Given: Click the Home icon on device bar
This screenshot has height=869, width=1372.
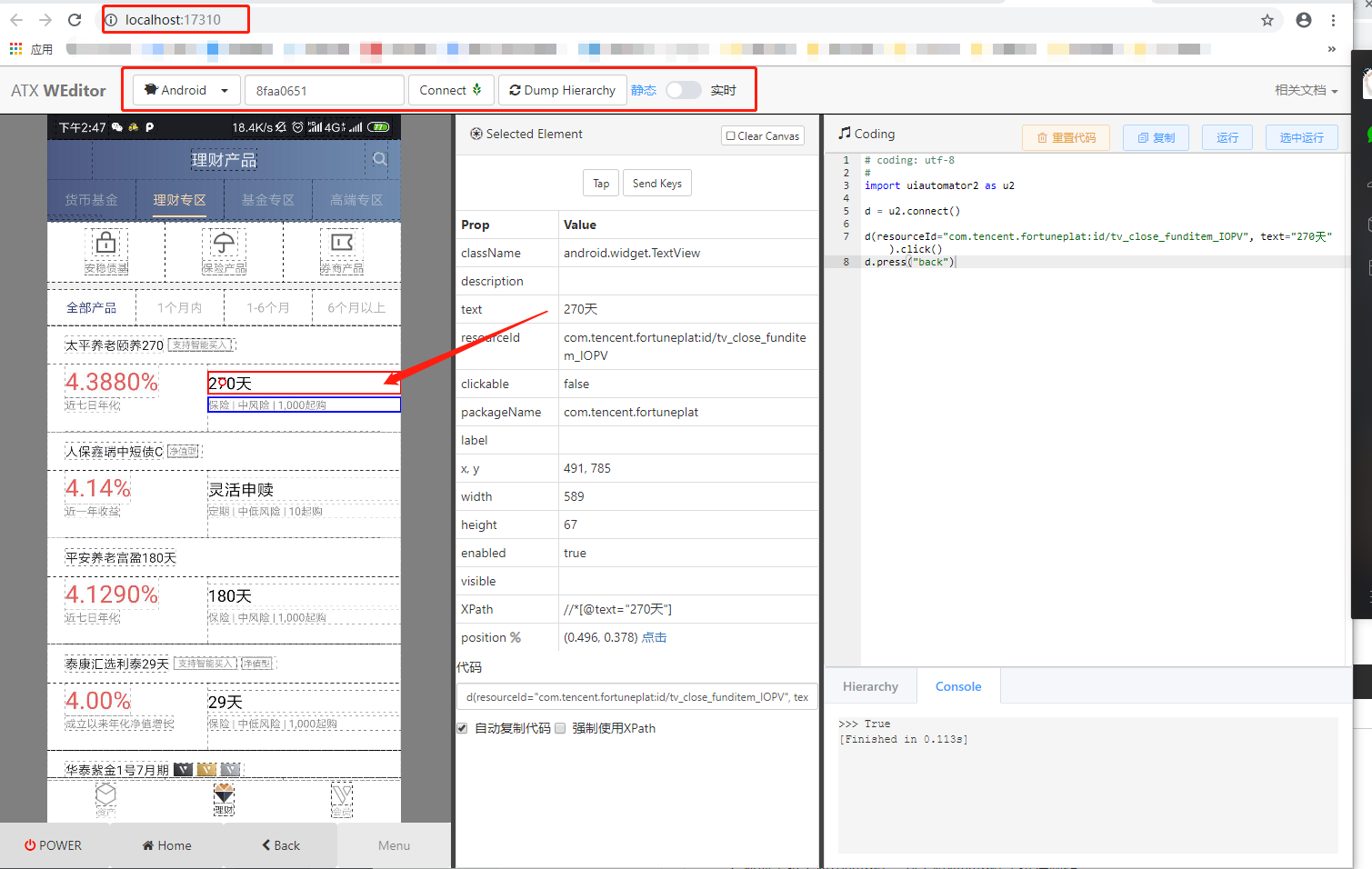Looking at the screenshot, I should tap(147, 845).
